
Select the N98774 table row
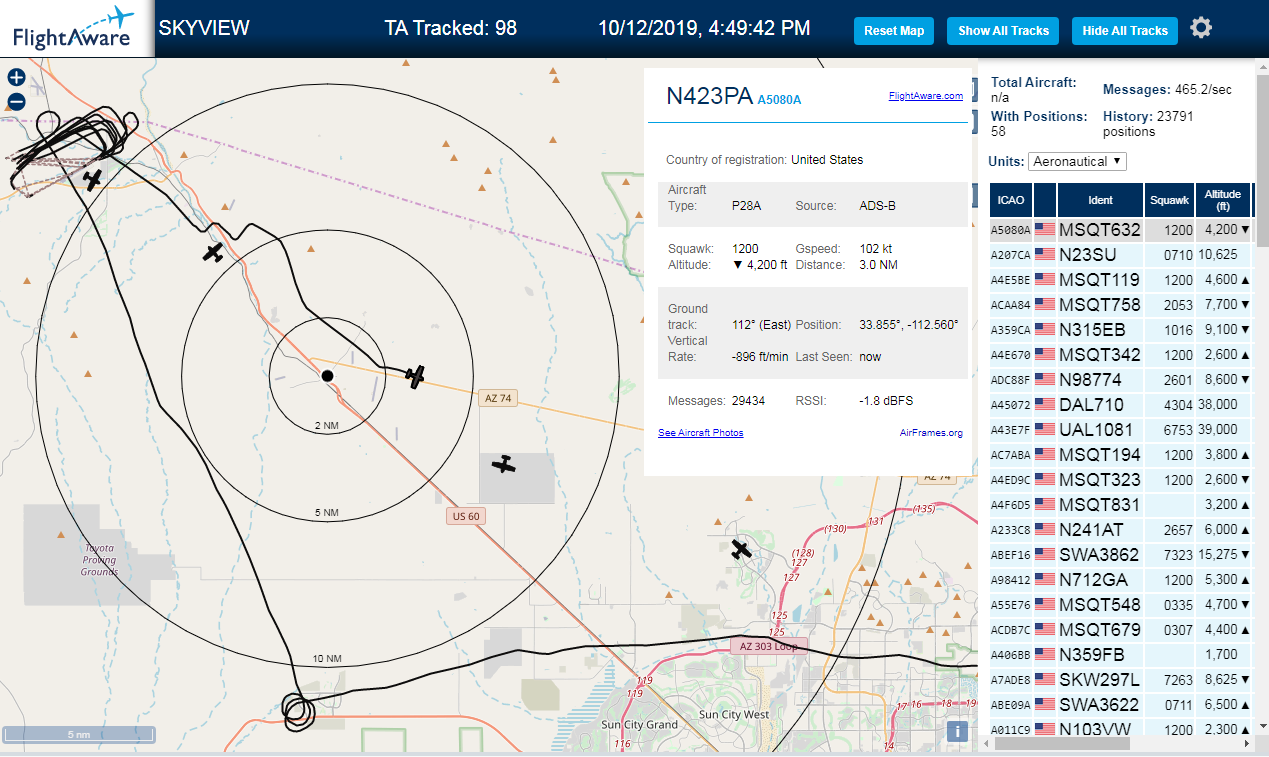pos(1121,380)
